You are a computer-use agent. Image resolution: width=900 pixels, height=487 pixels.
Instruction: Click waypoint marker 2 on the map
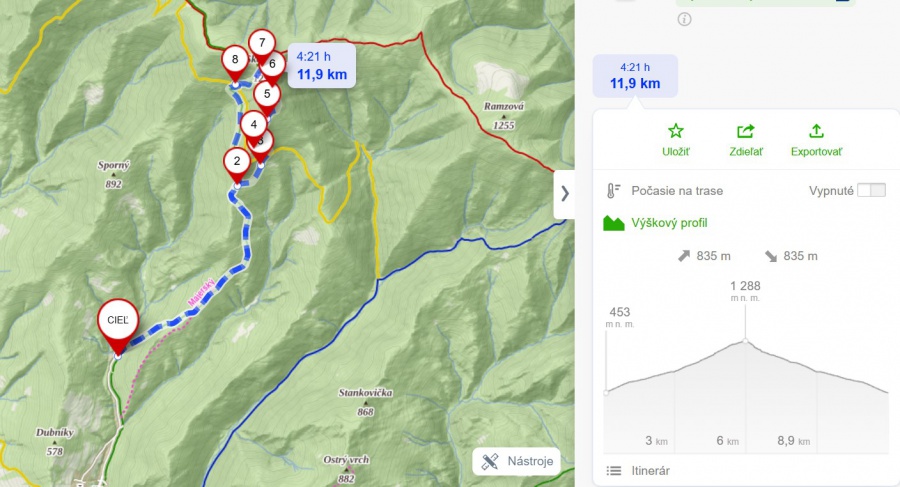tap(237, 167)
